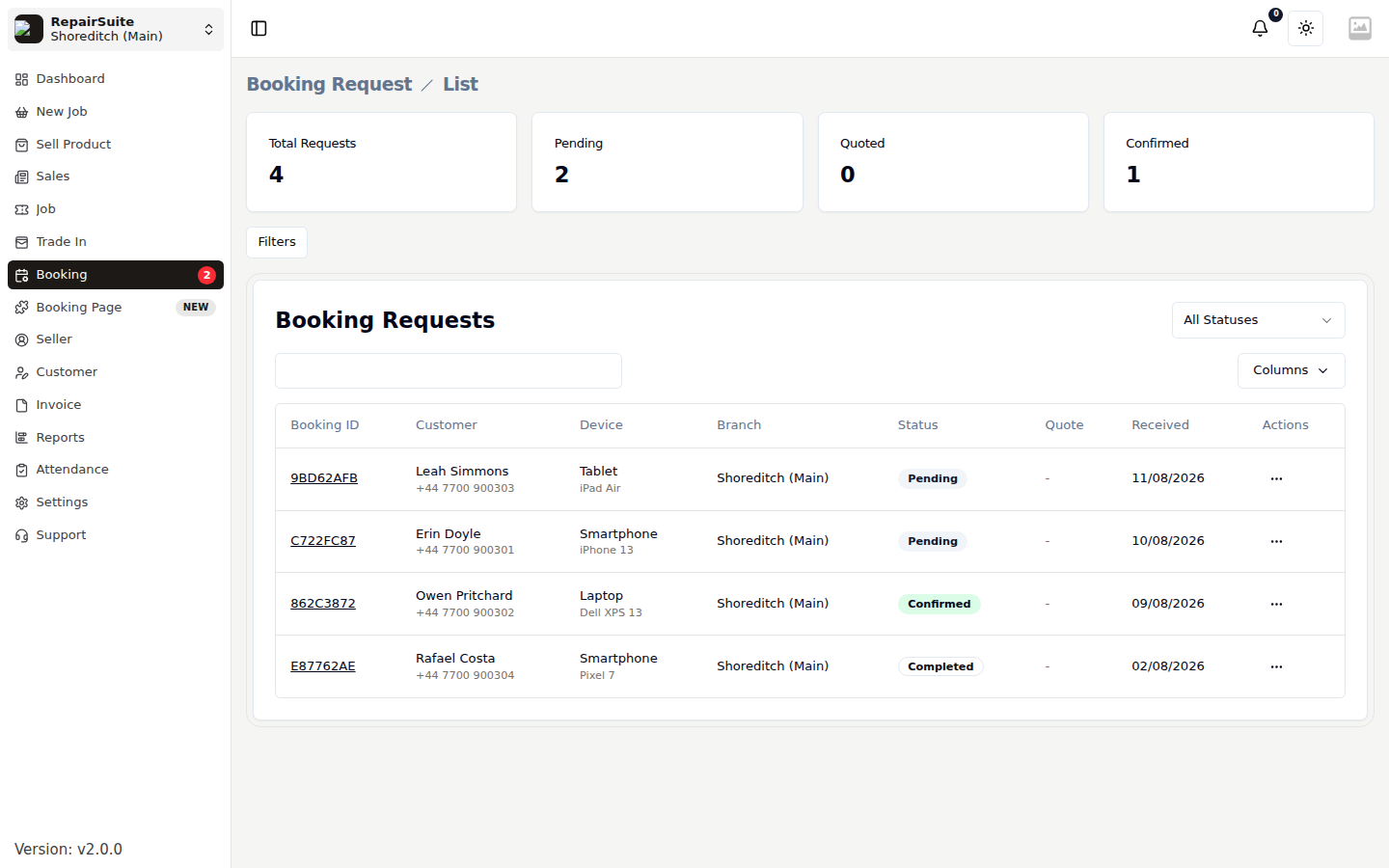Click Booking Request breadcrumb link
Image resolution: width=1389 pixels, height=868 pixels.
point(329,84)
